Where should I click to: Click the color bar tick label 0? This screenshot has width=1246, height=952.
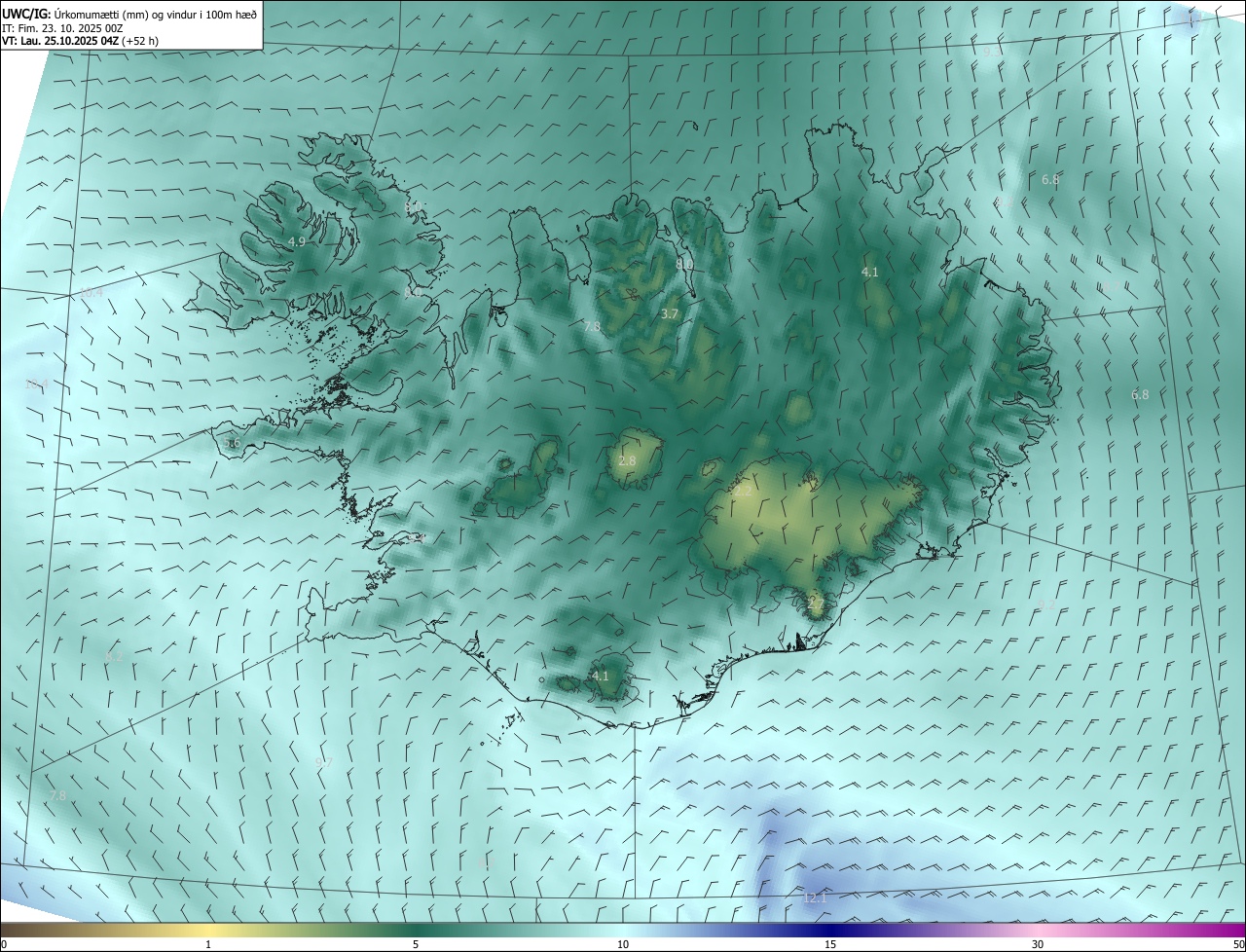(4, 944)
